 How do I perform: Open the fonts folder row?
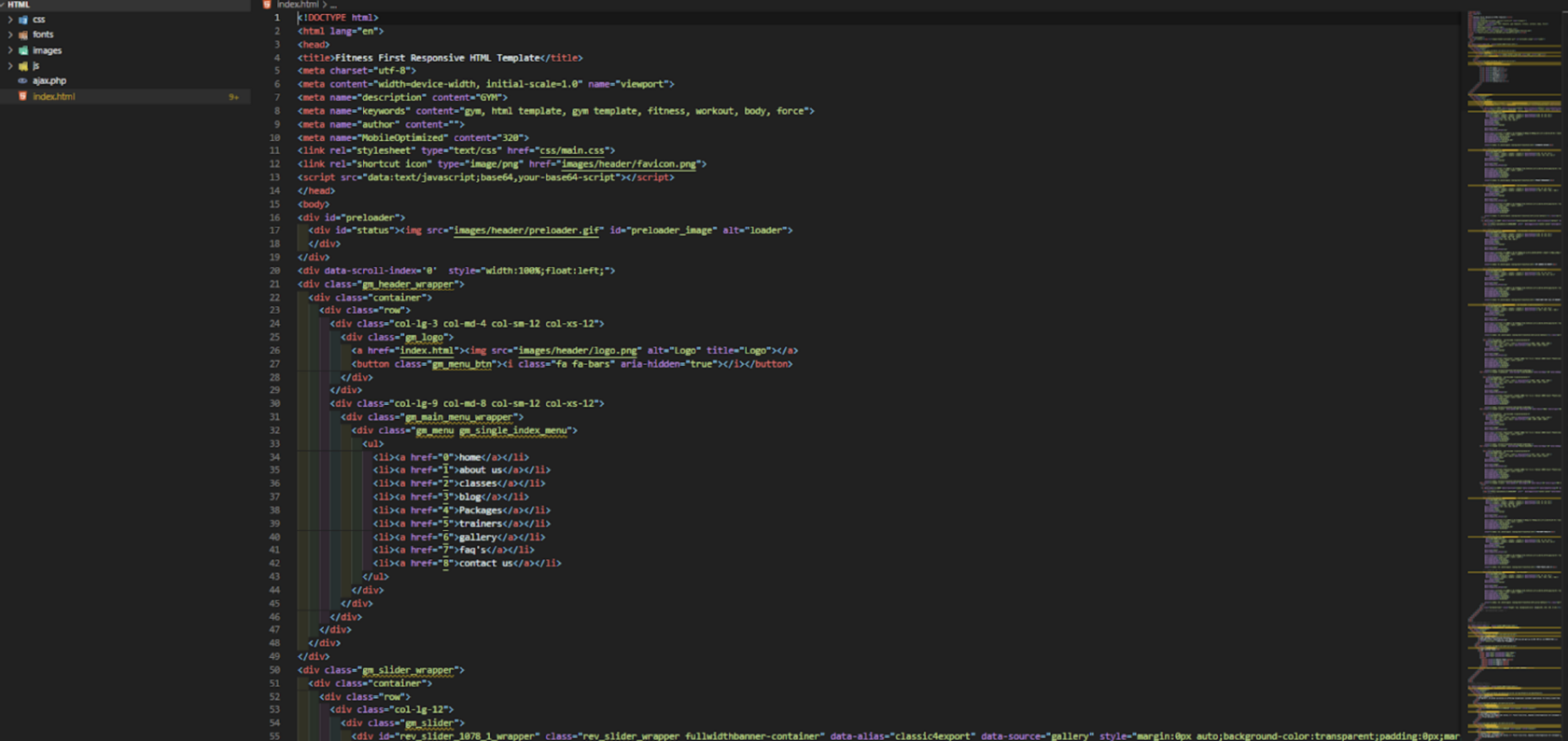click(x=125, y=35)
